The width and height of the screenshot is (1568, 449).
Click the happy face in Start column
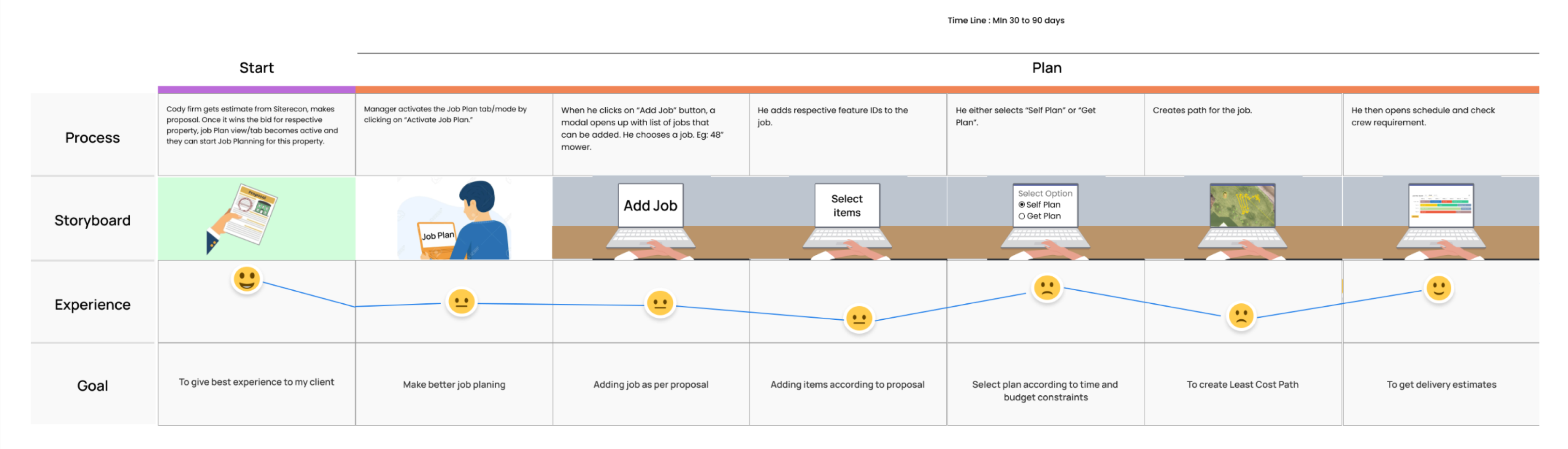click(246, 280)
